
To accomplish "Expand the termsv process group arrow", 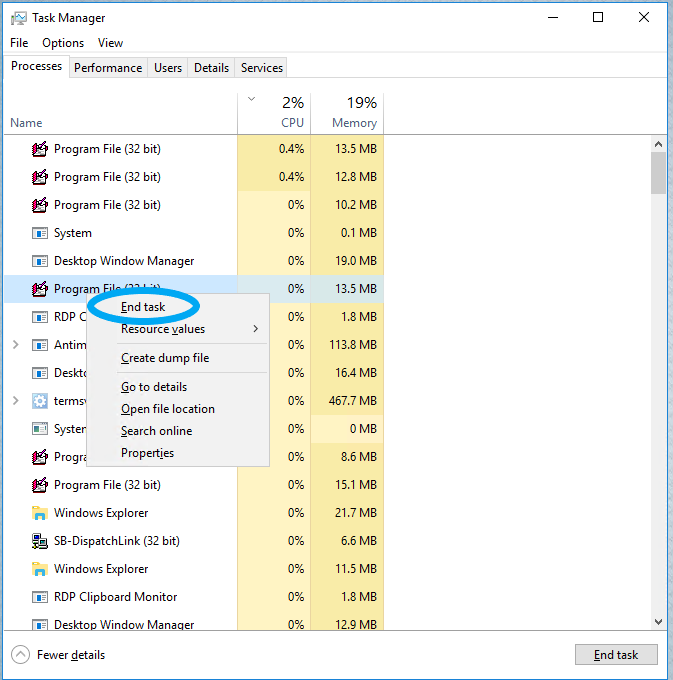I will (x=15, y=401).
